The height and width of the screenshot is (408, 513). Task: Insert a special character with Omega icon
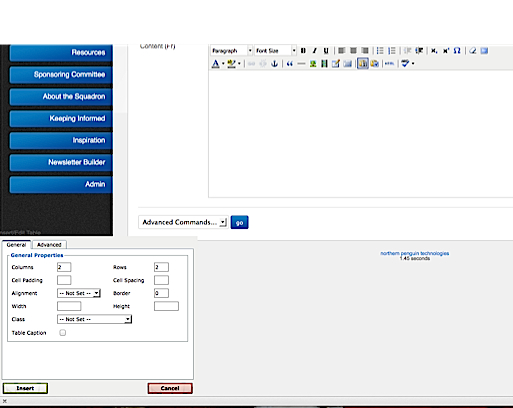tap(457, 51)
